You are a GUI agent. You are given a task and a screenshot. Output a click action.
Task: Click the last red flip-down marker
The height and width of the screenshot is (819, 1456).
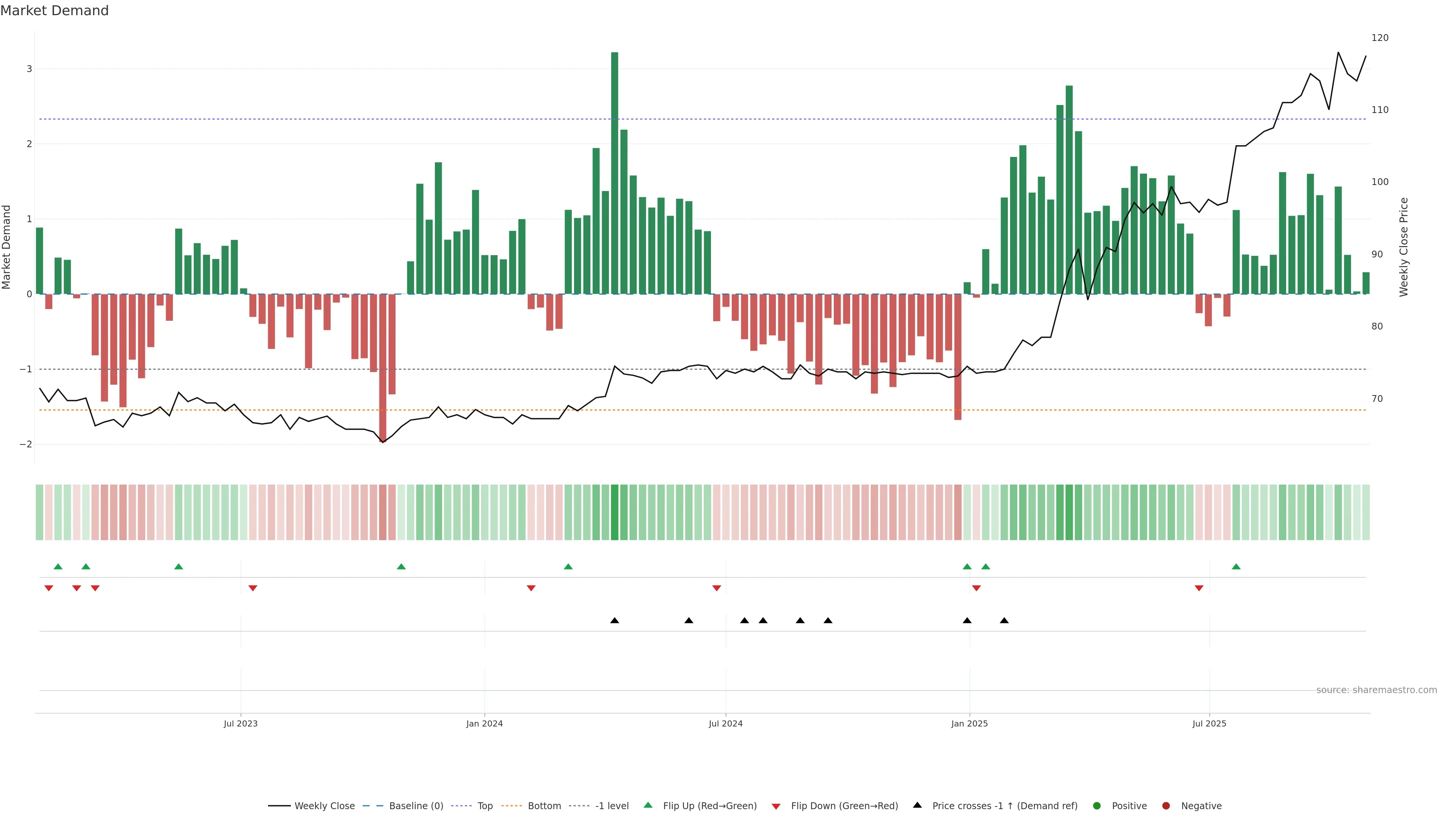[x=1199, y=588]
